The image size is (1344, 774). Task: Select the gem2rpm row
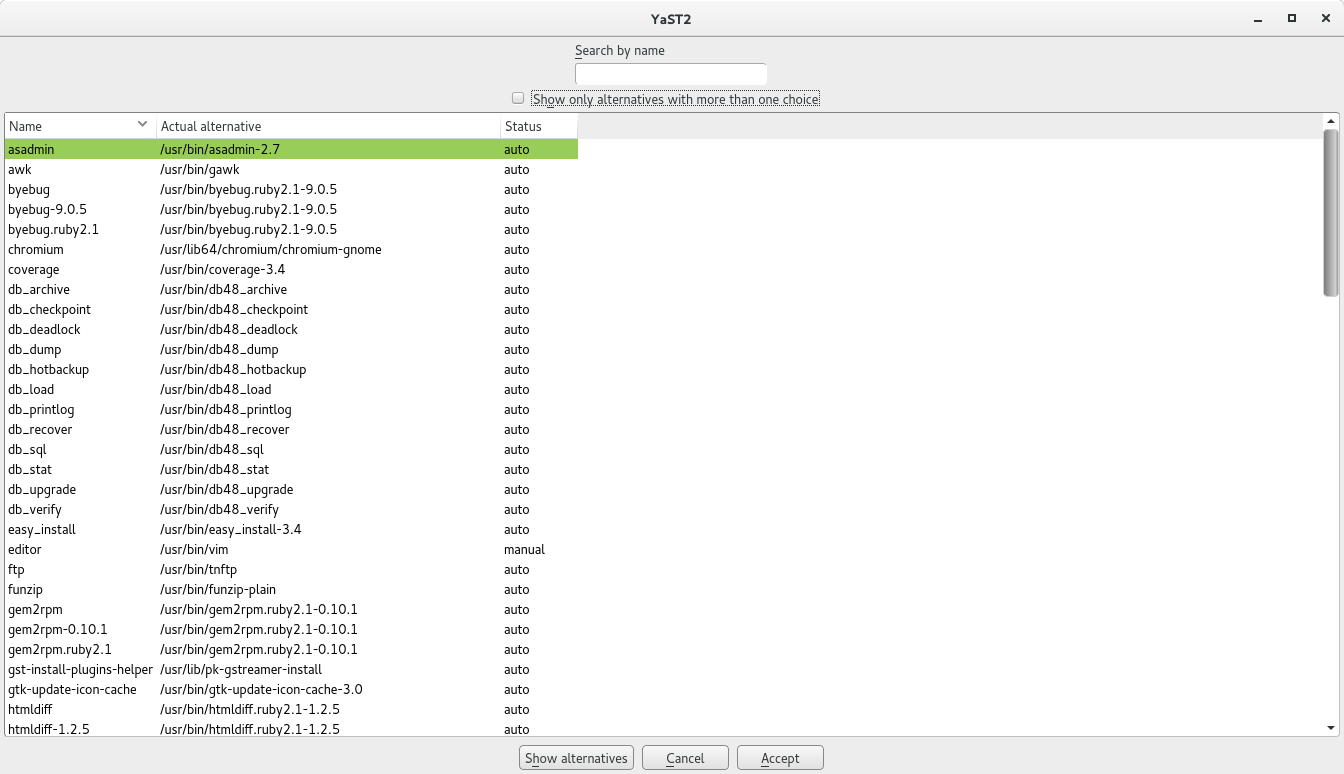coord(291,609)
